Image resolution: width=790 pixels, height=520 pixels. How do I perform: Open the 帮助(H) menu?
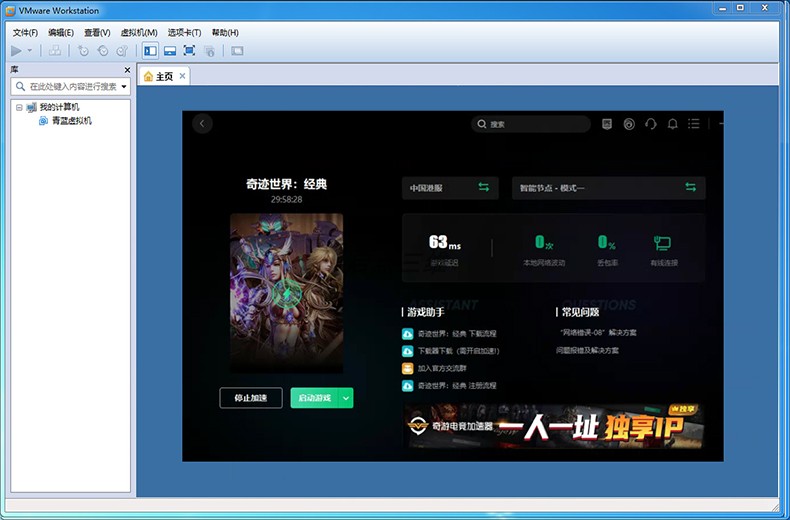click(x=225, y=32)
